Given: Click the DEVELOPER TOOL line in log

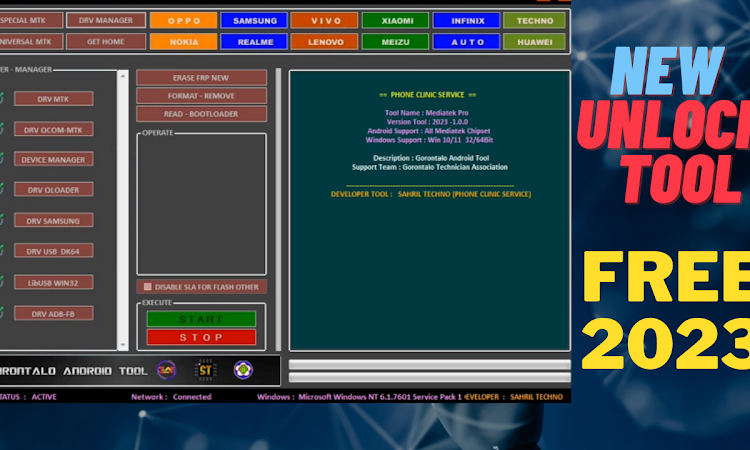Looking at the screenshot, I should 430,194.
